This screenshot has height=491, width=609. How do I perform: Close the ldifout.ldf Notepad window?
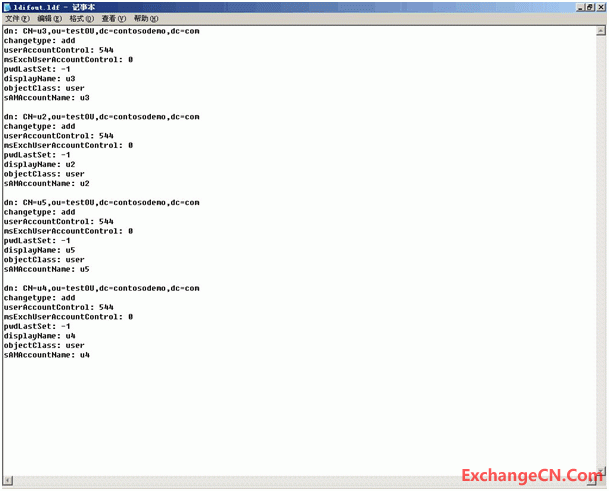pyautogui.click(x=599, y=6)
